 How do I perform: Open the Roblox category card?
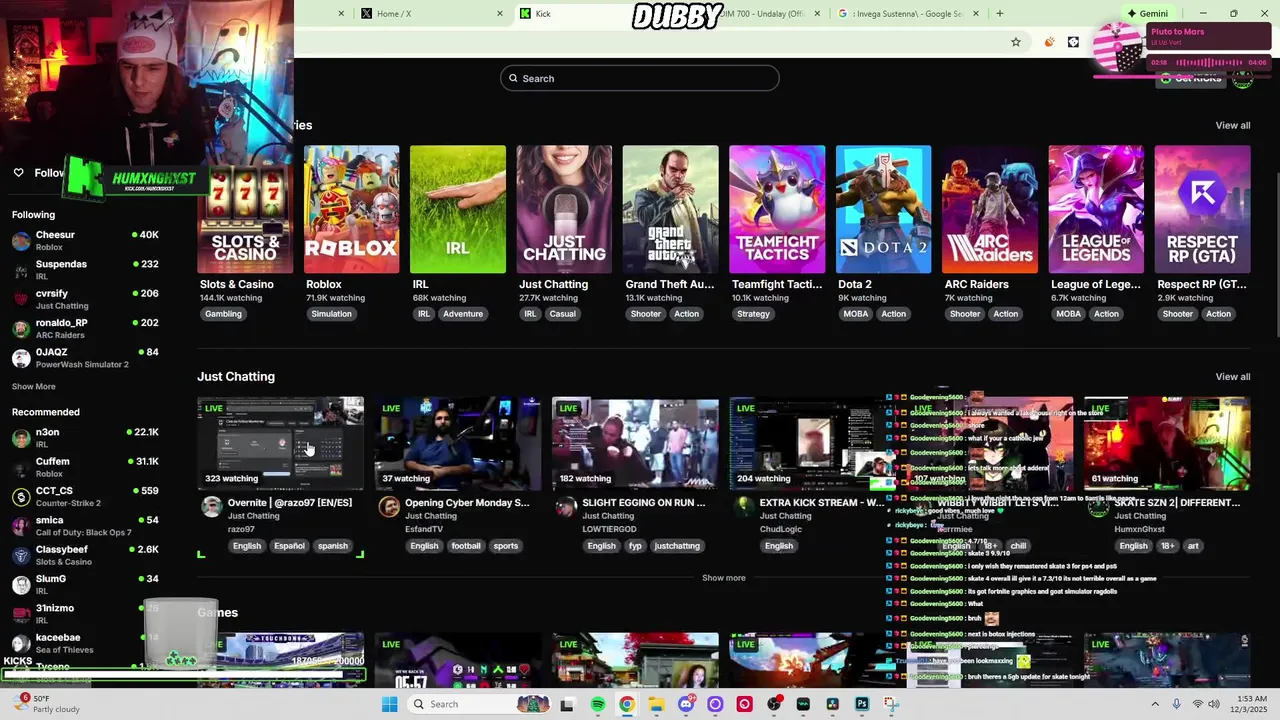(x=351, y=209)
